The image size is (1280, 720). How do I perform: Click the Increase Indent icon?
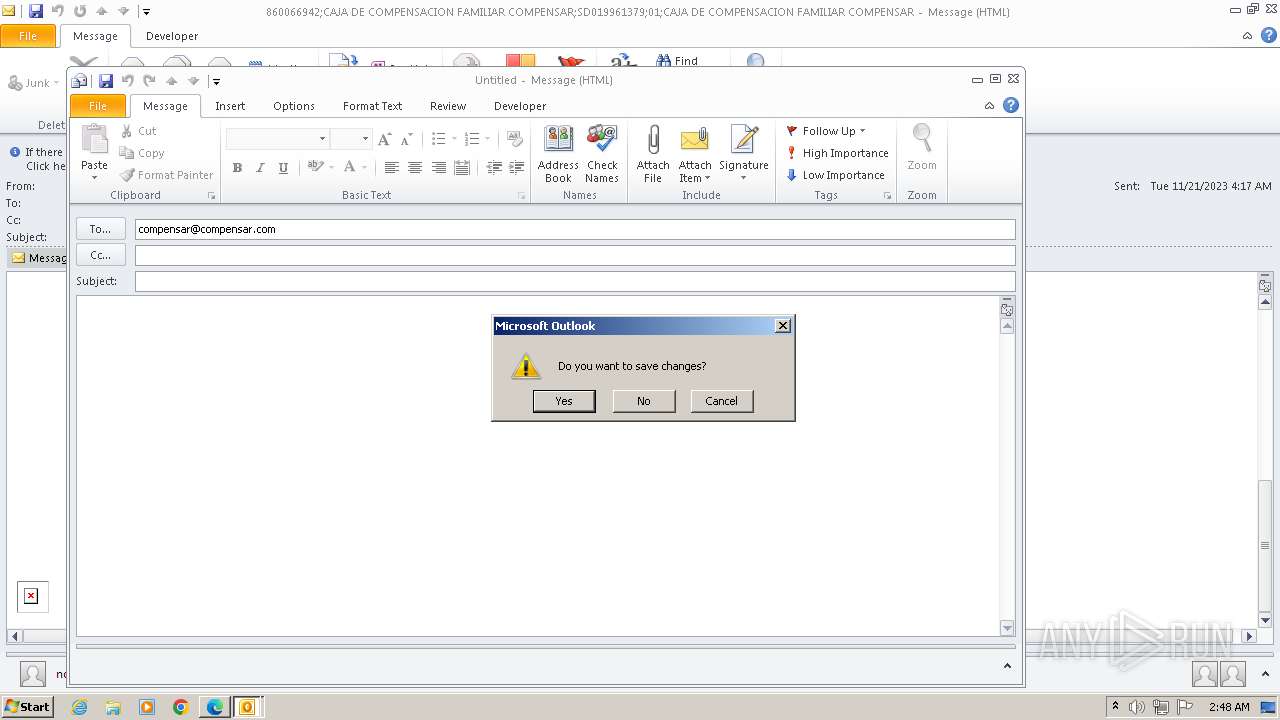coord(517,168)
